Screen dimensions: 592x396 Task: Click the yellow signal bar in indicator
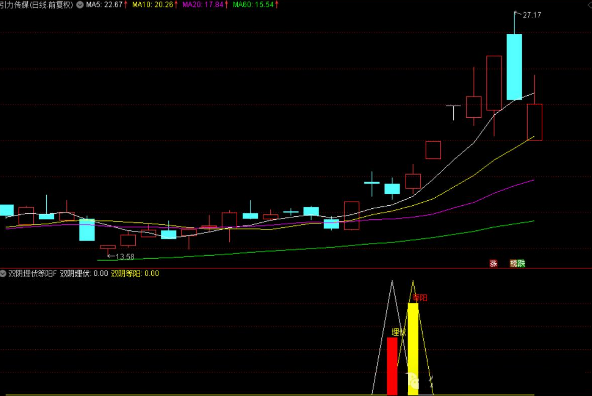point(413,349)
